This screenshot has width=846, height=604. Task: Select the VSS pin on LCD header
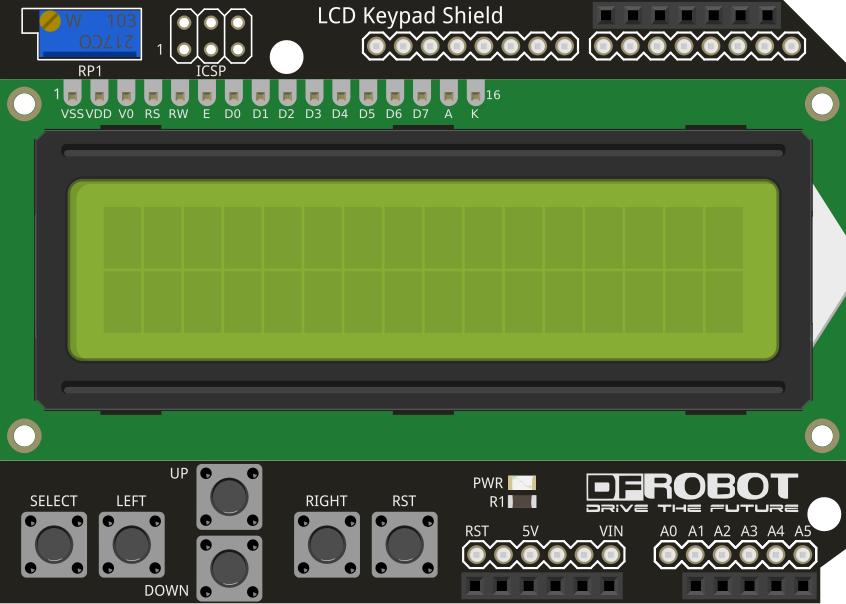[72, 93]
